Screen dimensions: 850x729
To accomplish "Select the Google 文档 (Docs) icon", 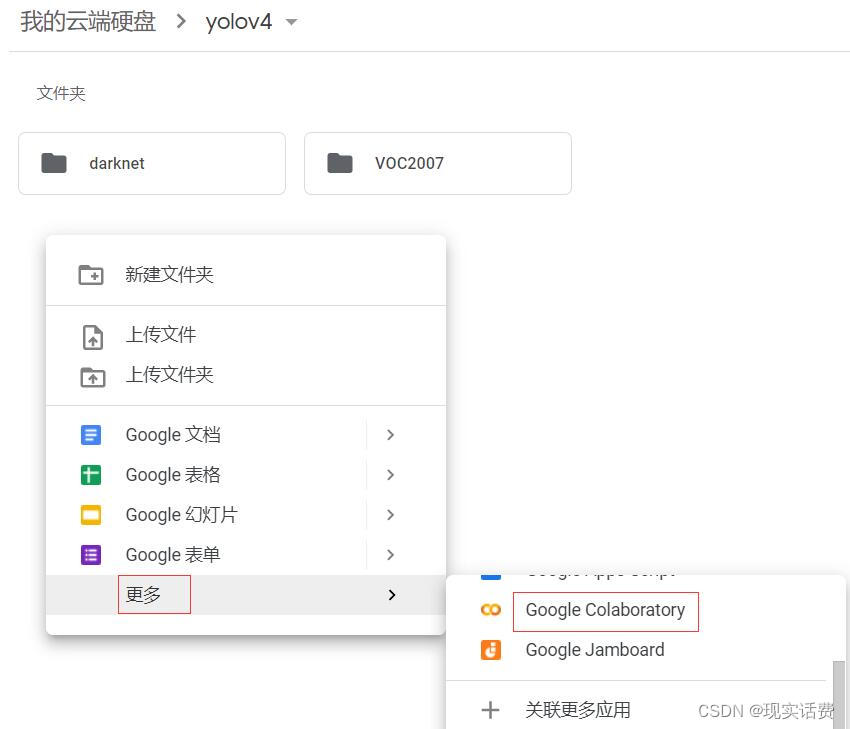I will pos(92,434).
